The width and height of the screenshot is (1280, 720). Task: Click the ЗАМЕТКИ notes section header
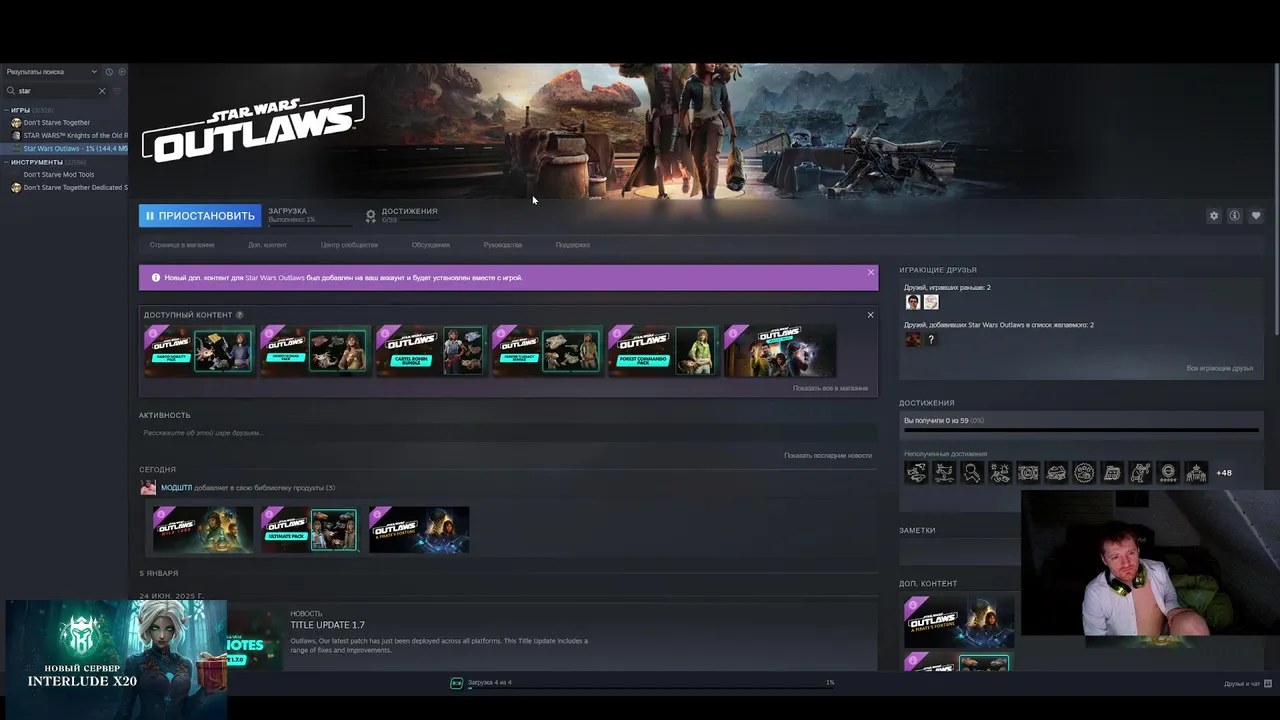point(918,530)
